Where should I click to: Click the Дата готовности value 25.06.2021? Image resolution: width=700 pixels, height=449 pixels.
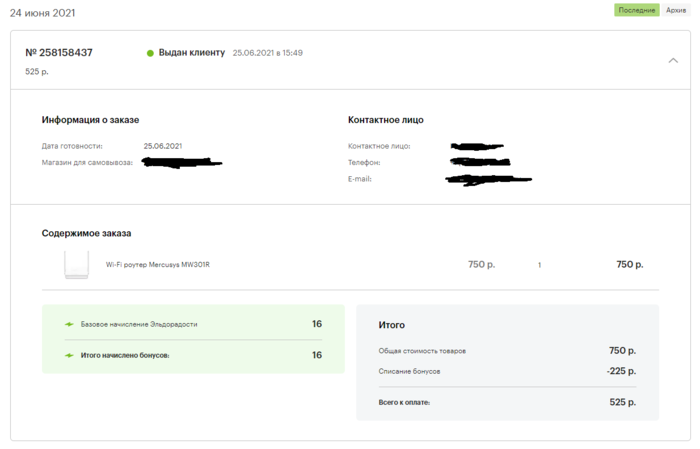(163, 146)
